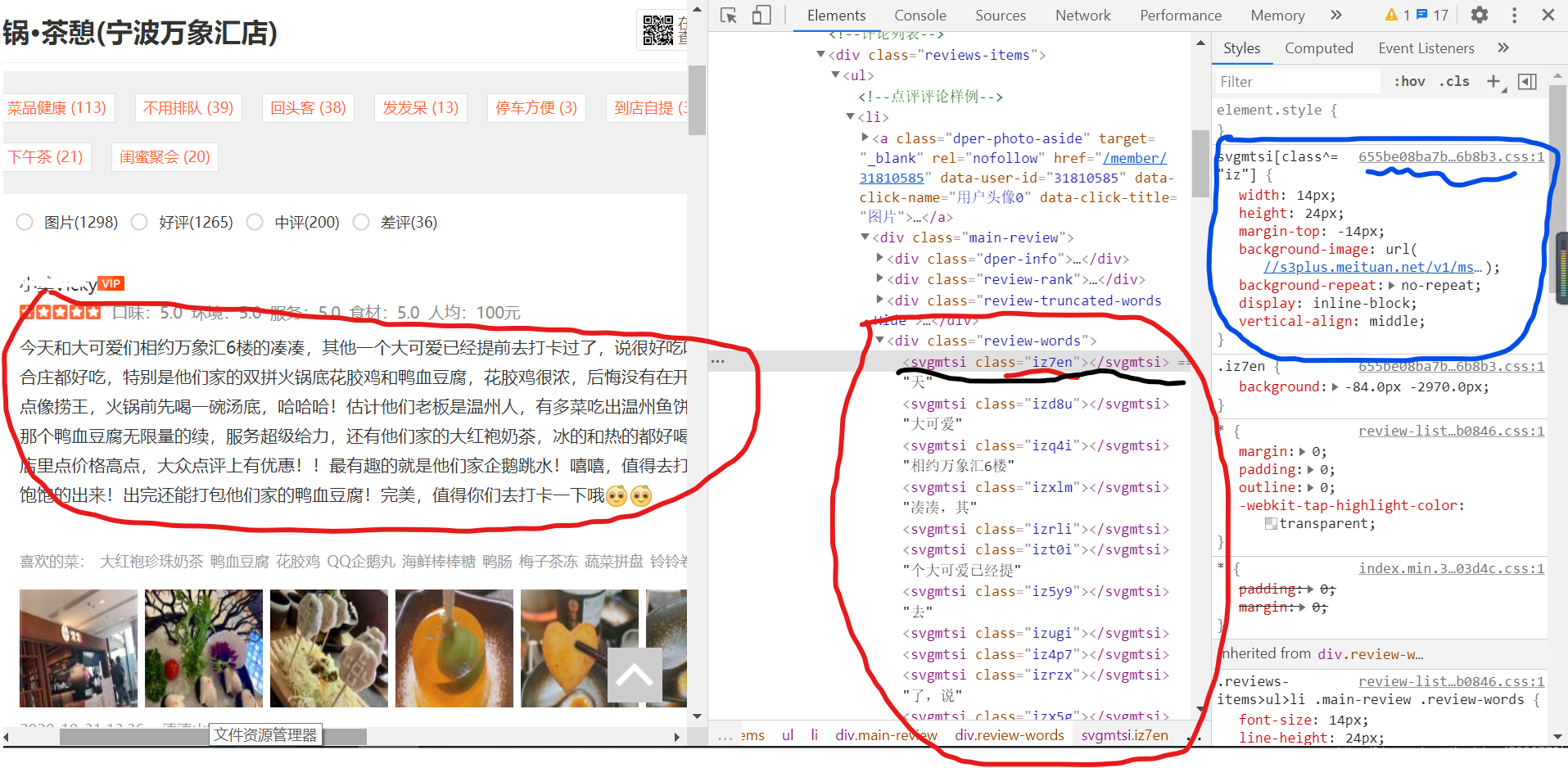
Task: Switch to the Elements tab
Action: click(836, 15)
